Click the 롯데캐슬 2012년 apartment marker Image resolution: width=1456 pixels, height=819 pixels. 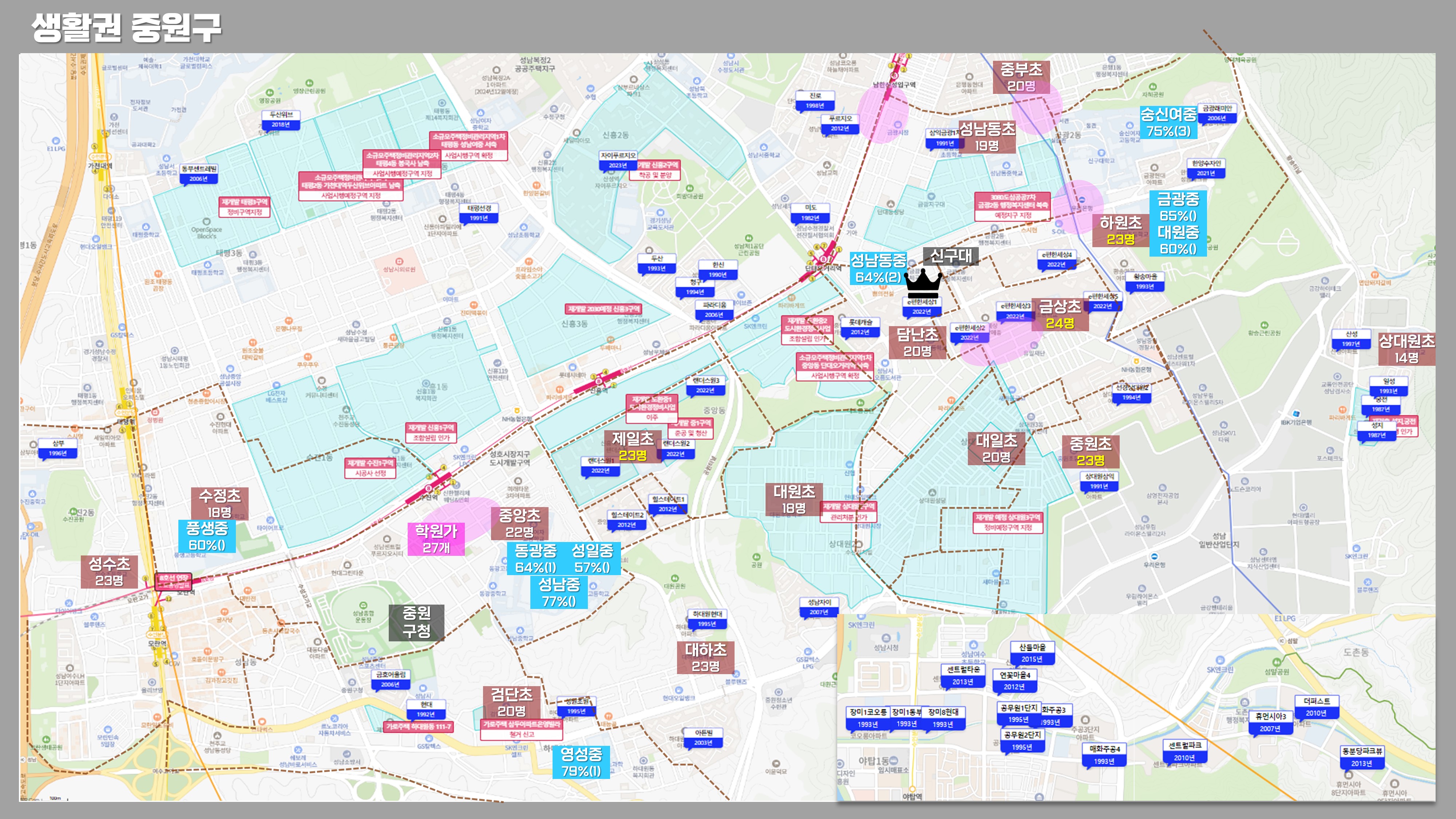click(x=860, y=327)
